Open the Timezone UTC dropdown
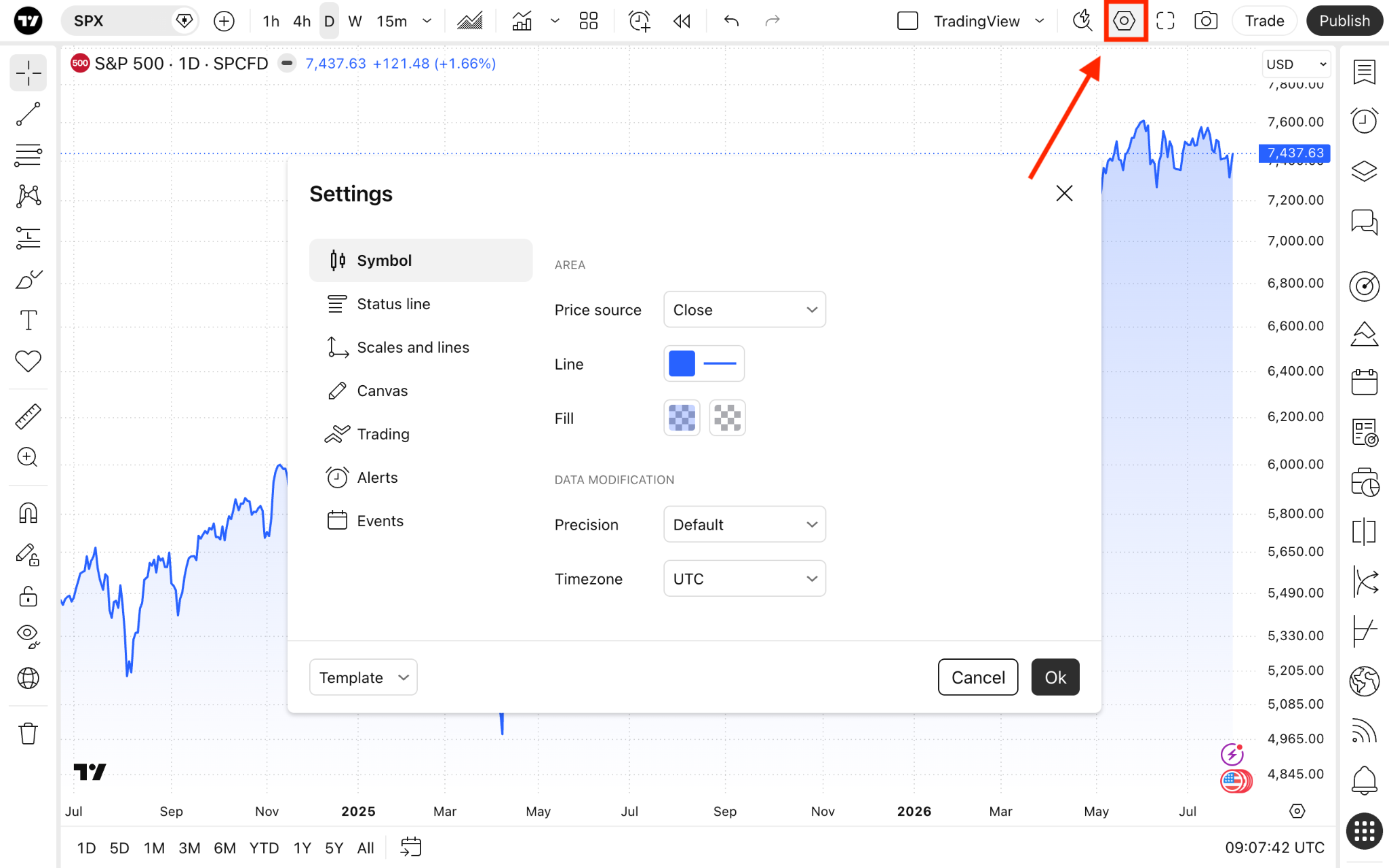 click(745, 578)
